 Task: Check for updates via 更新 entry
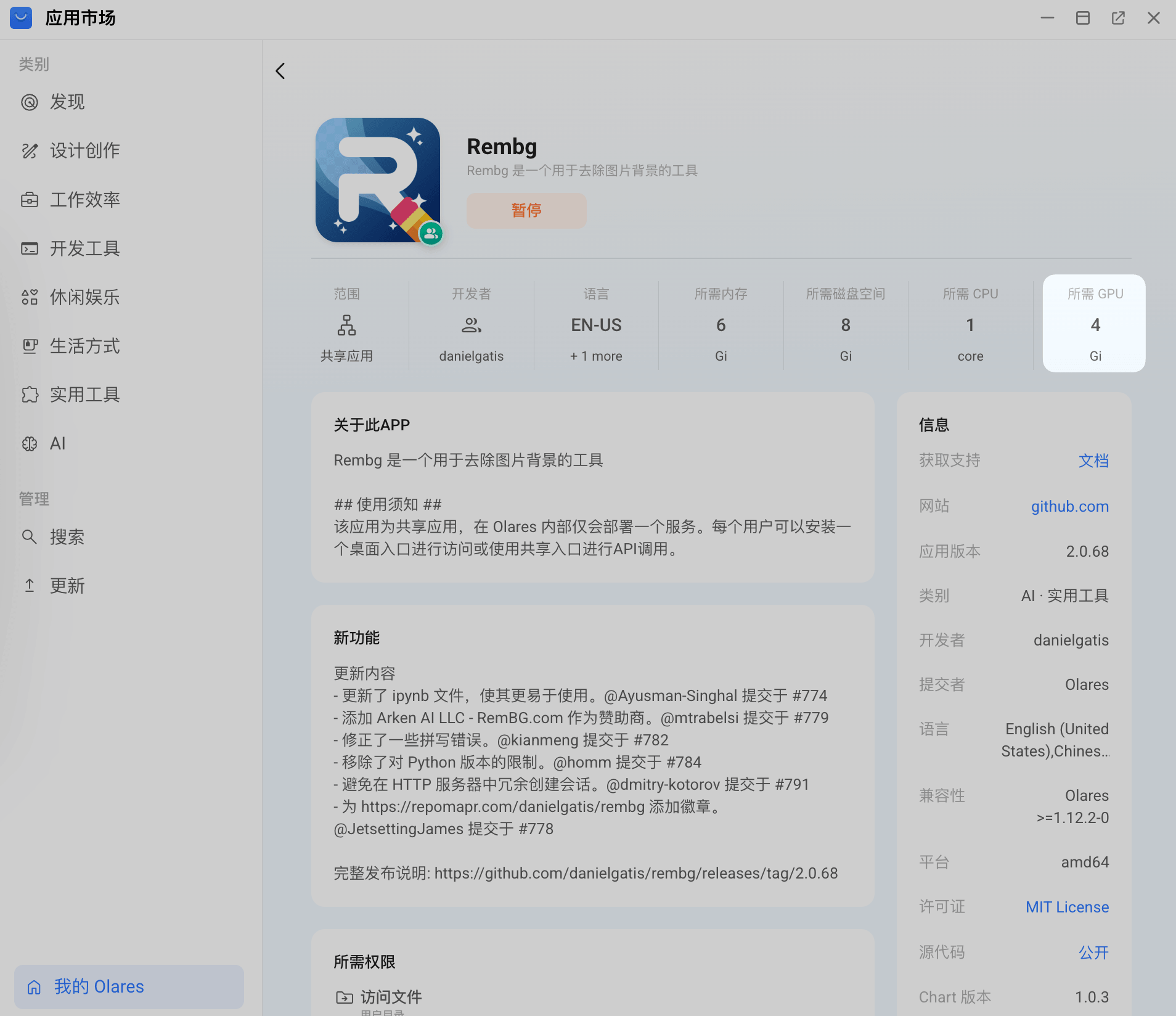pos(67,586)
